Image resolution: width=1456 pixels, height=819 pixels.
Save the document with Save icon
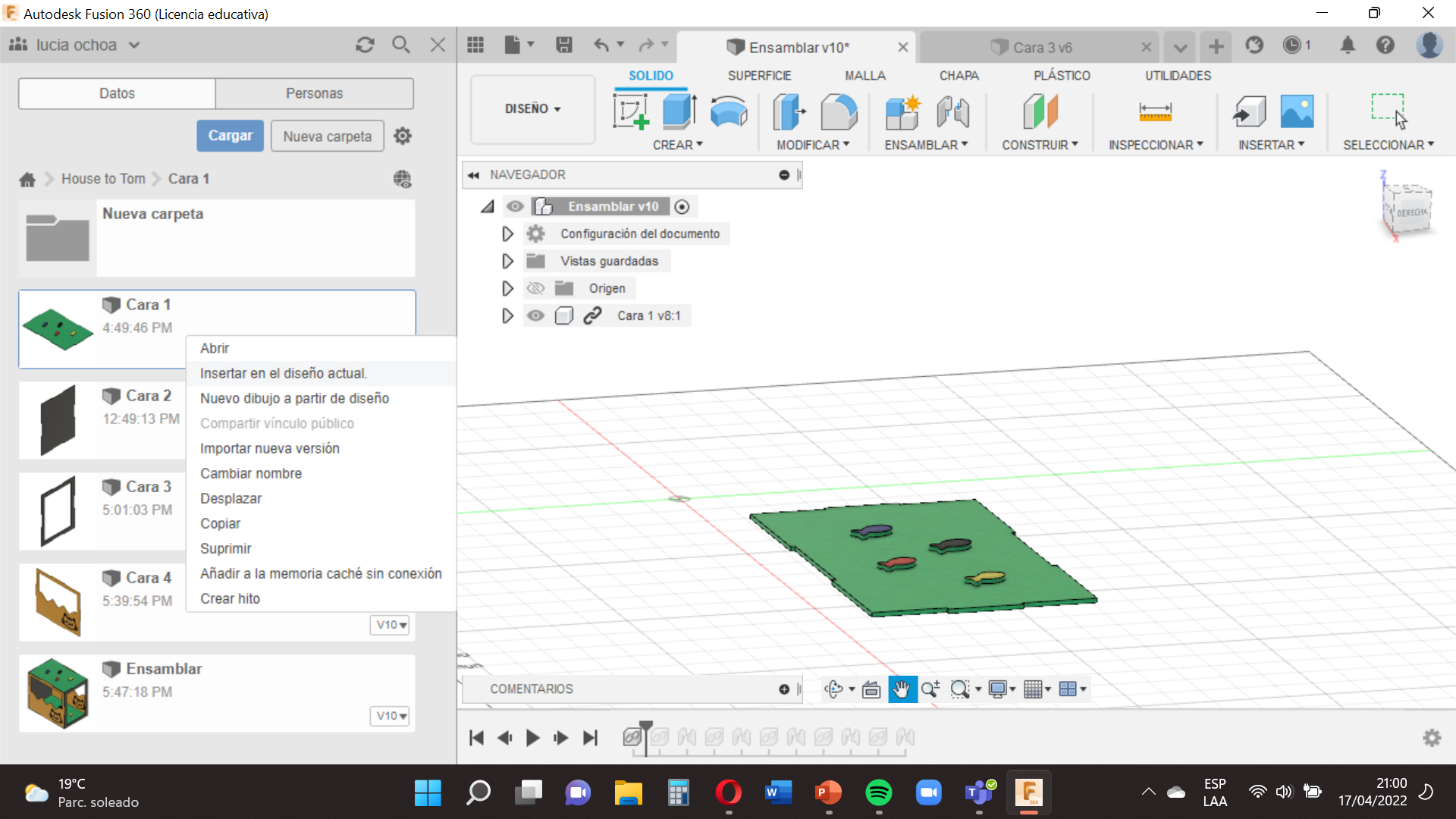[563, 45]
